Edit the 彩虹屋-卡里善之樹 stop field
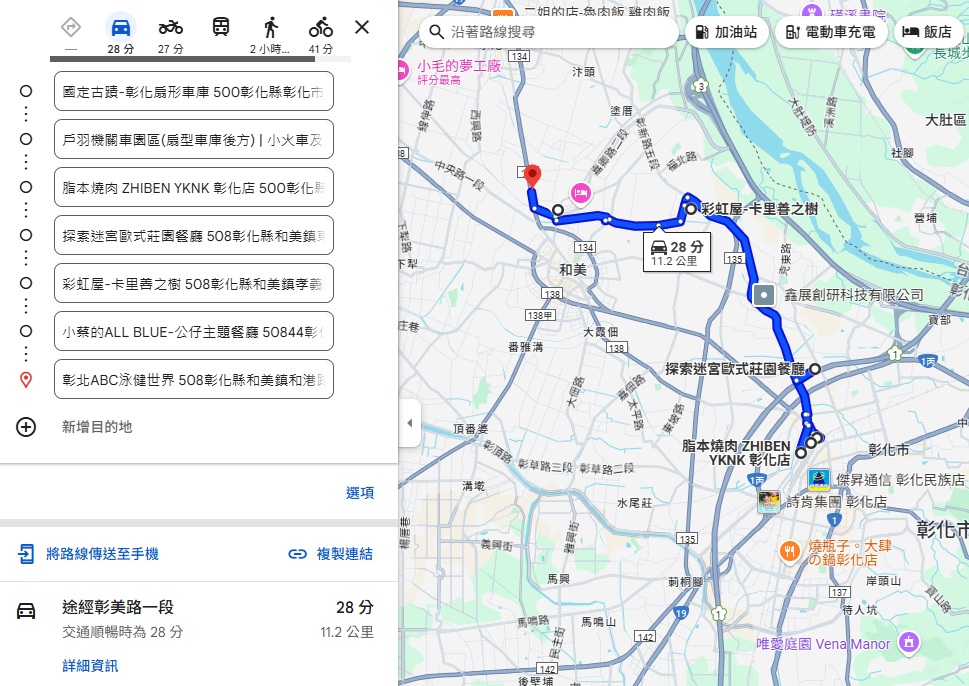969x686 pixels. [193, 284]
